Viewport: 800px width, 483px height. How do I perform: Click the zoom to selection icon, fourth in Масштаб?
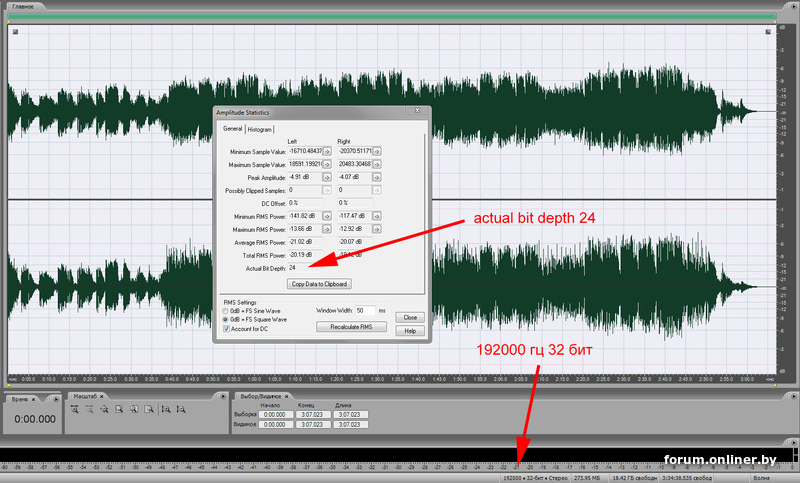pyautogui.click(x=119, y=409)
